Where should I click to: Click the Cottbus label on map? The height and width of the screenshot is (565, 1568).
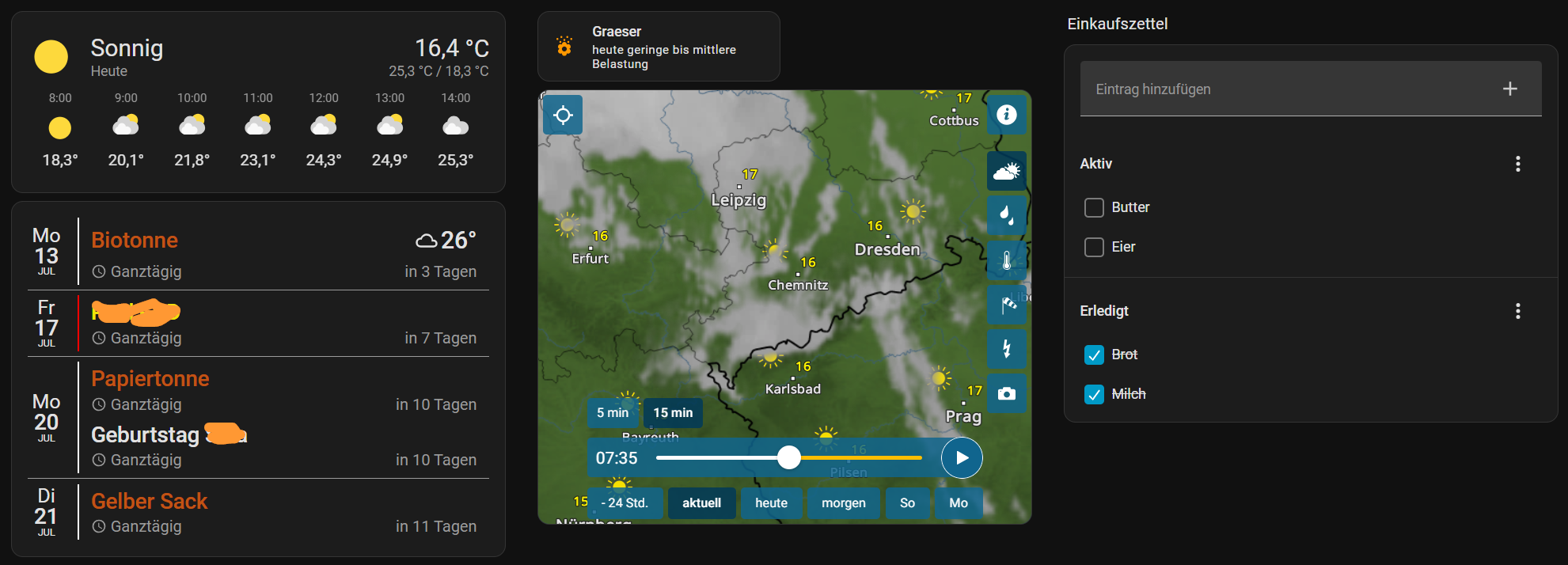(x=954, y=120)
